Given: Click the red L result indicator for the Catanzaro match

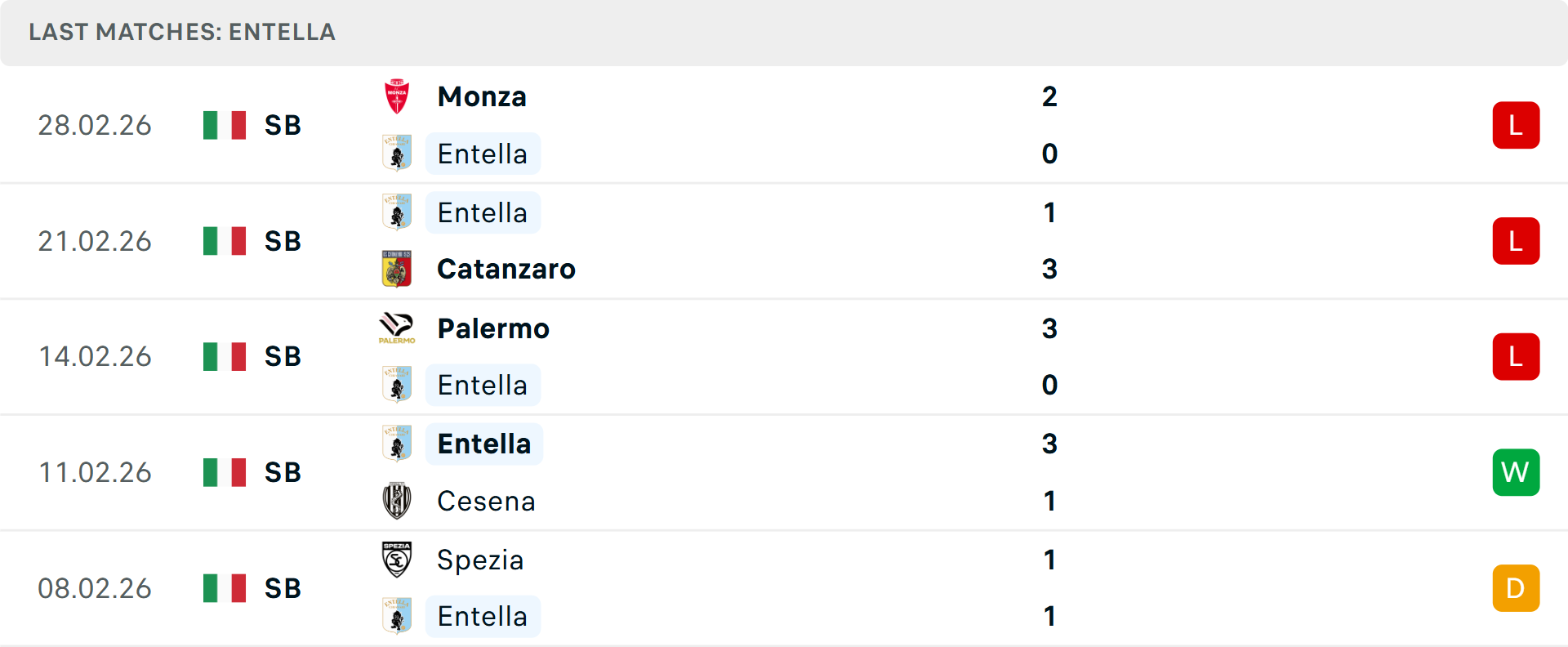Looking at the screenshot, I should (1516, 240).
